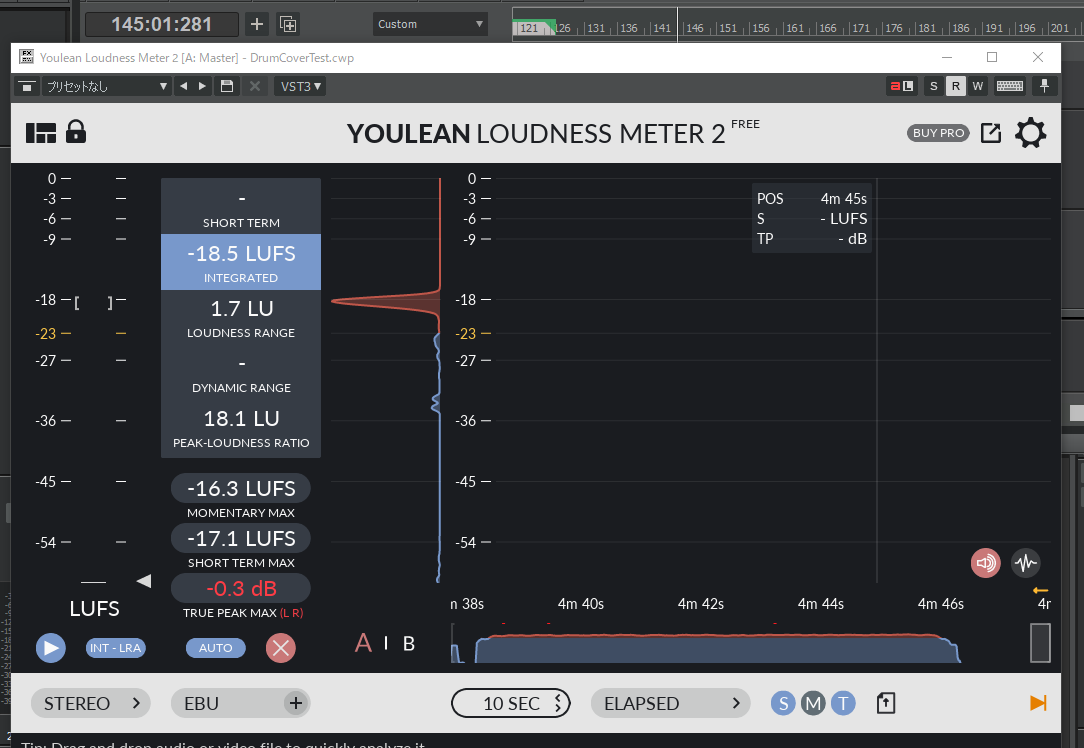Click the save preset floppy icon

[227, 86]
